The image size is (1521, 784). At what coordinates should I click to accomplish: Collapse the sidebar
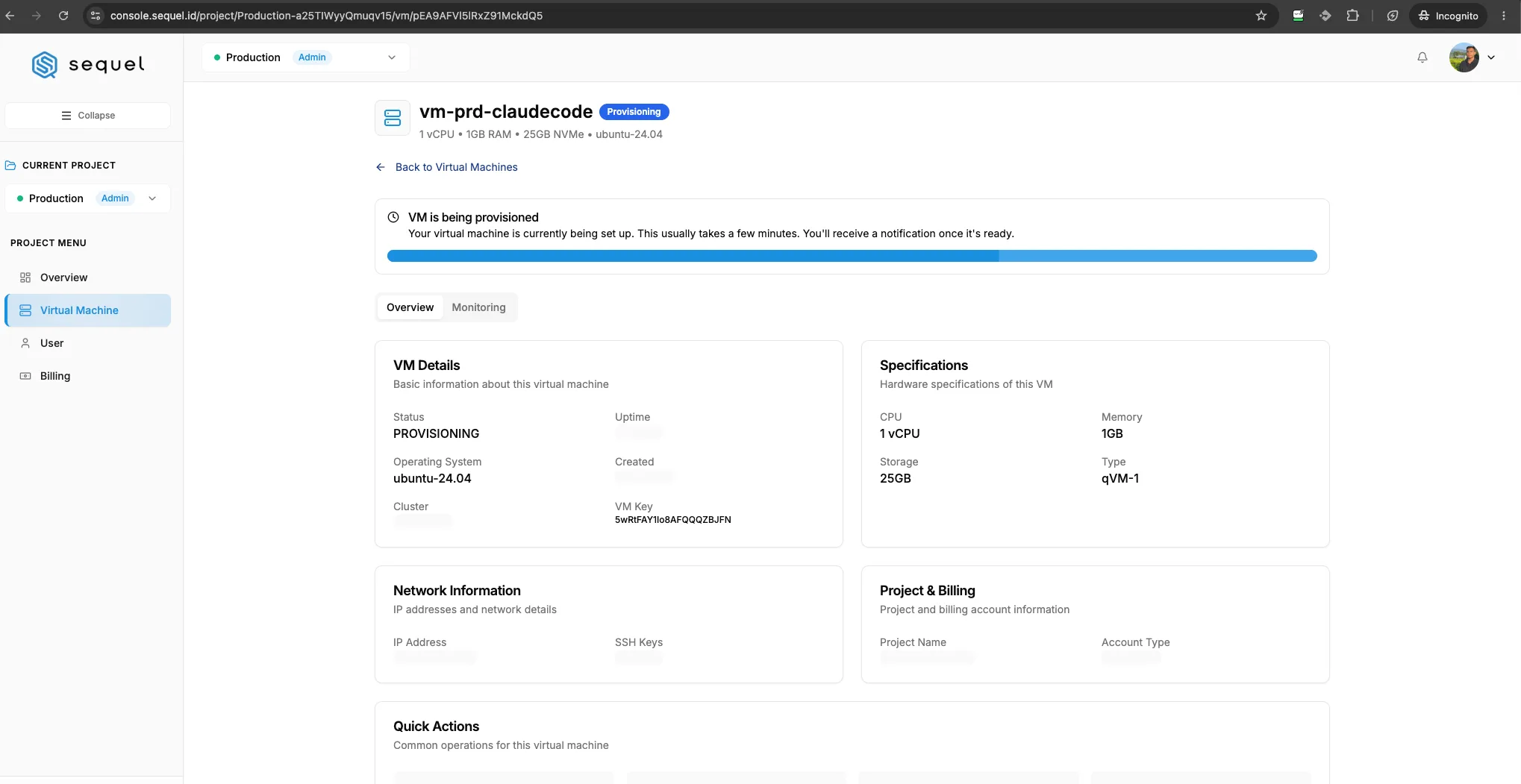pos(88,116)
